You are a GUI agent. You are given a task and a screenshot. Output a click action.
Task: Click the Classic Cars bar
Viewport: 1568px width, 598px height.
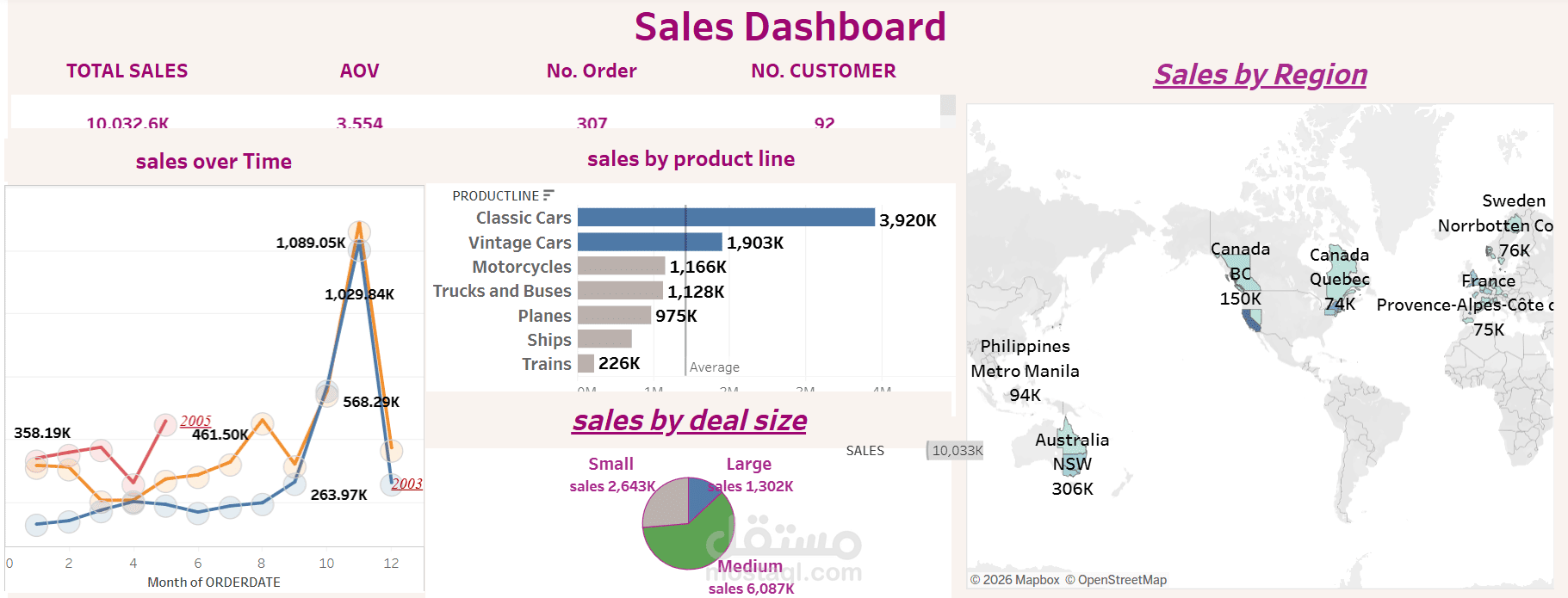tap(725, 218)
